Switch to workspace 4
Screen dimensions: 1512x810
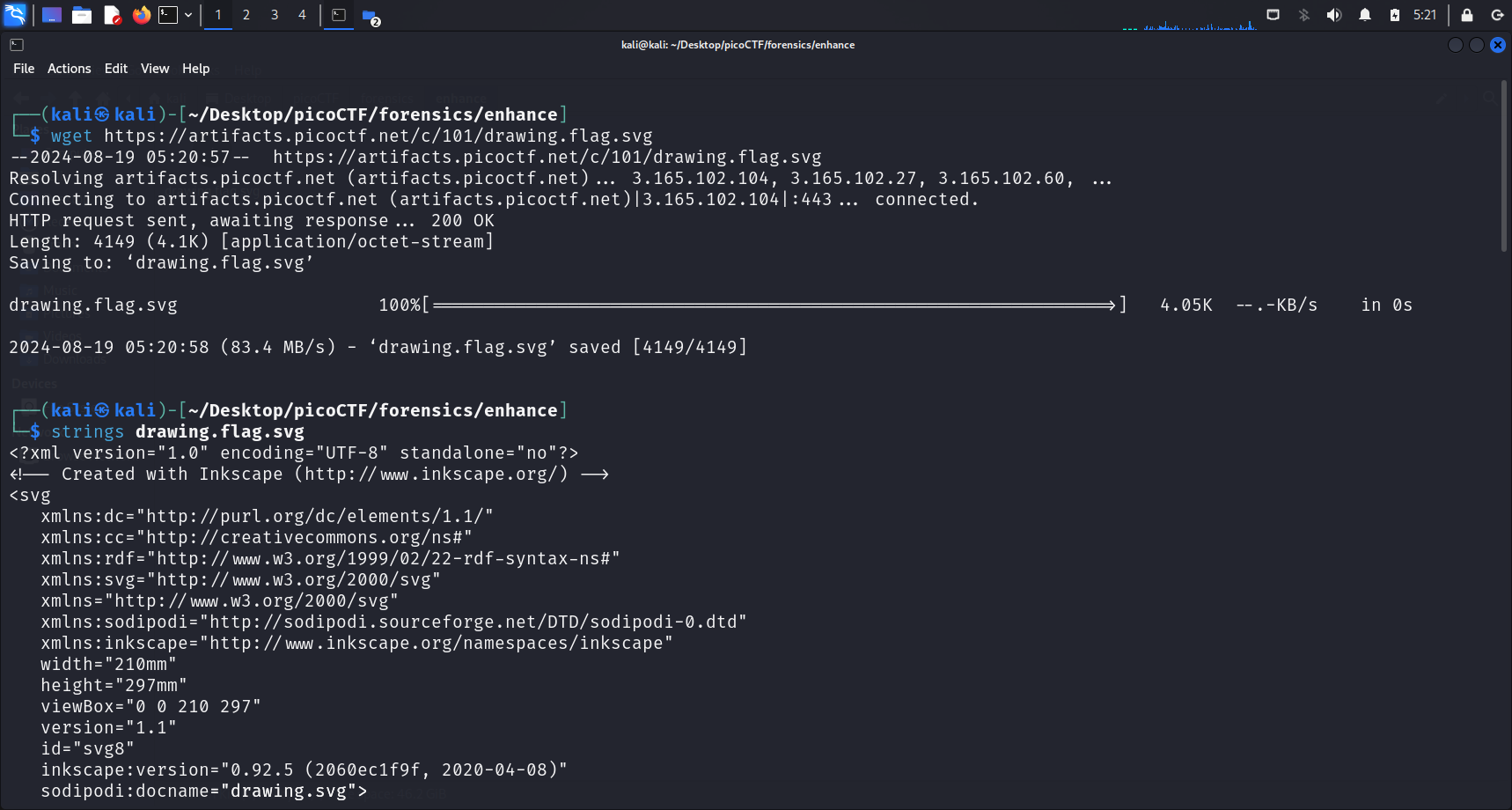[x=302, y=15]
